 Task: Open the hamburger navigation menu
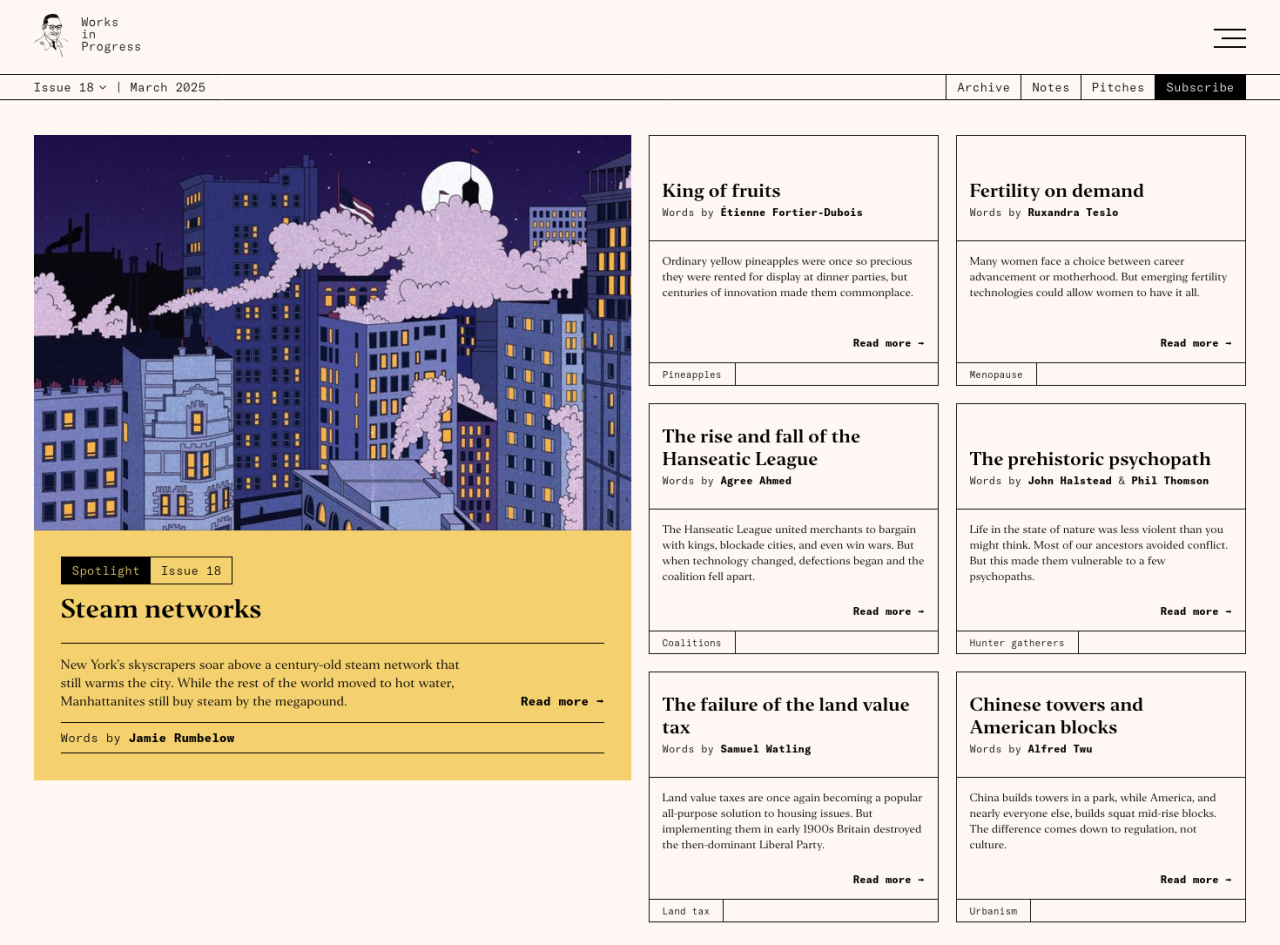pyautogui.click(x=1229, y=38)
